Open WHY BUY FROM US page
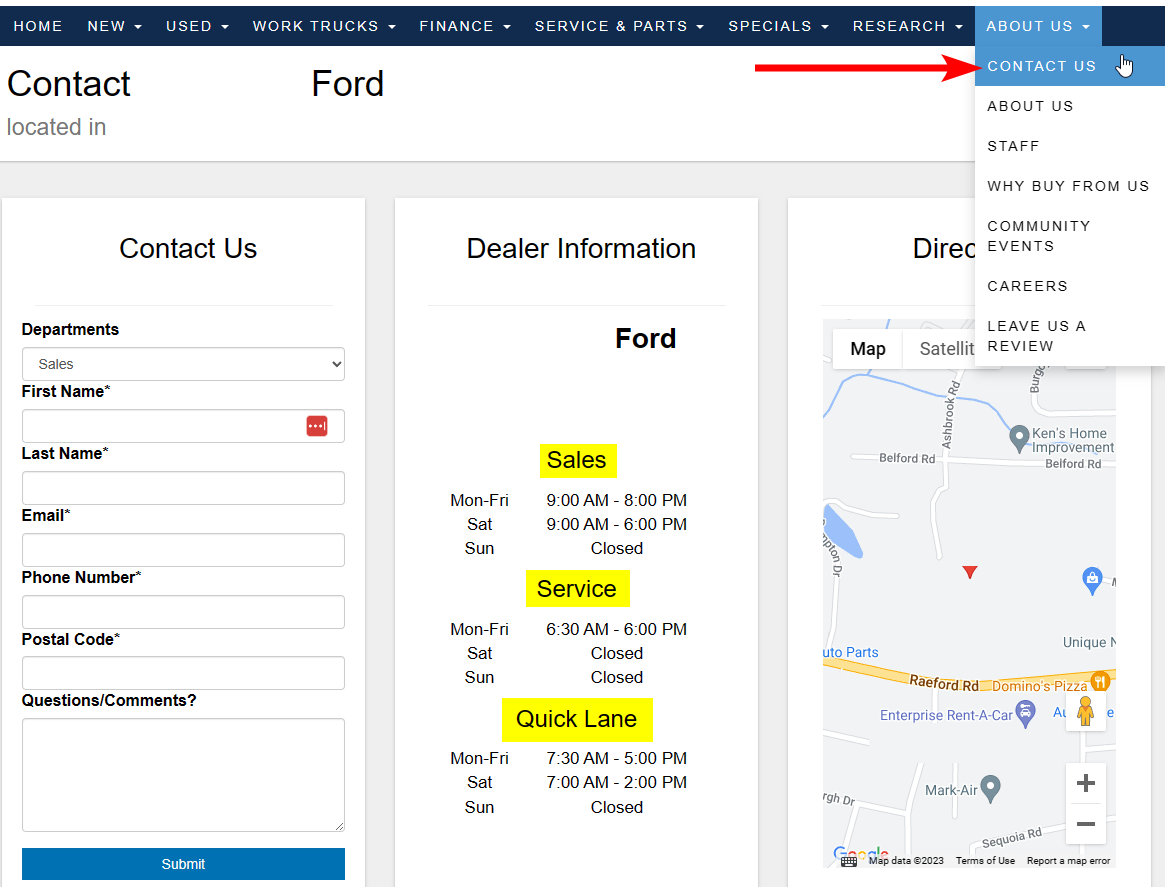The image size is (1165, 887). click(x=1068, y=186)
